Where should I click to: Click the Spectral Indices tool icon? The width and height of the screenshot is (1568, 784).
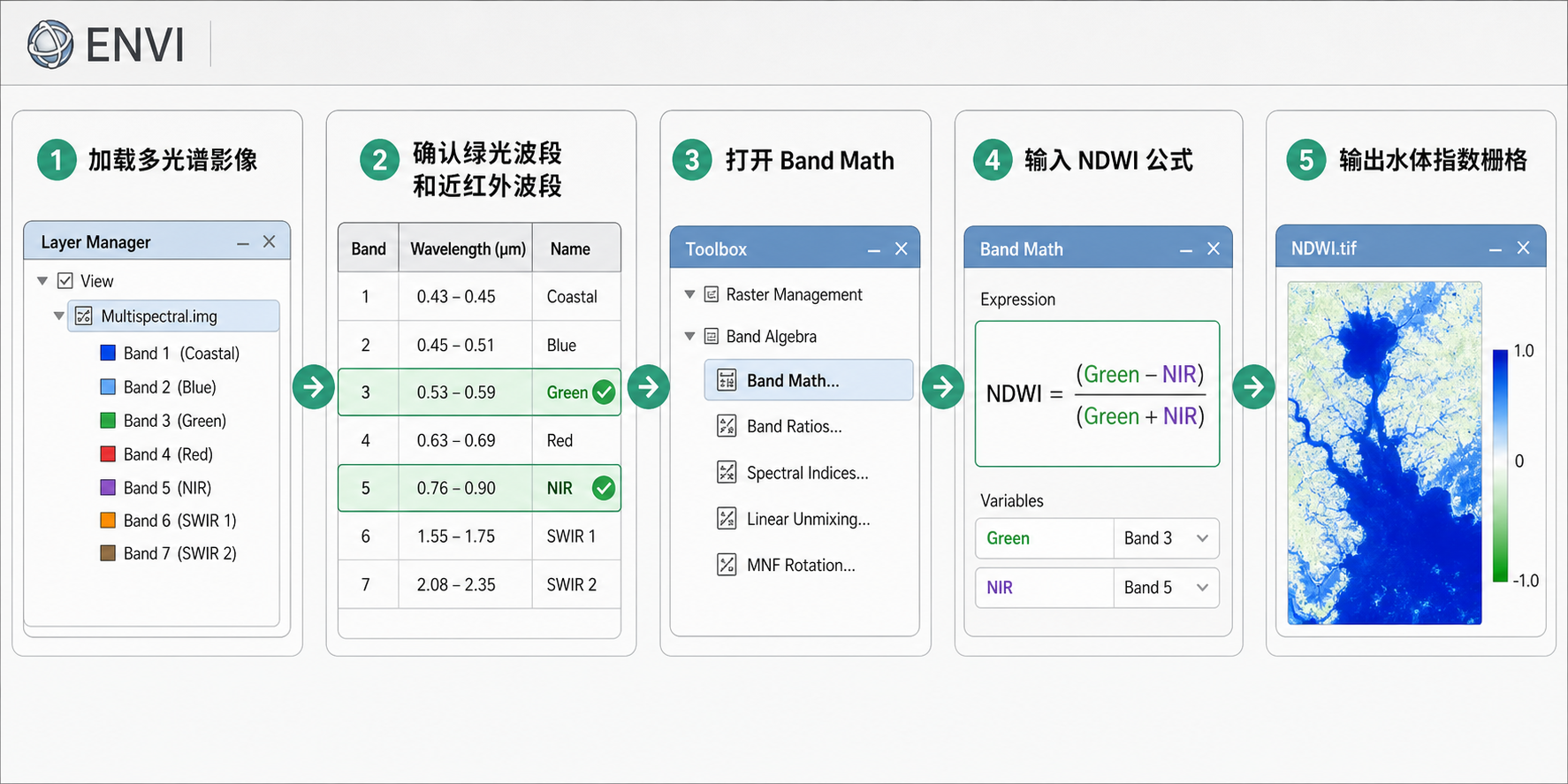727,472
